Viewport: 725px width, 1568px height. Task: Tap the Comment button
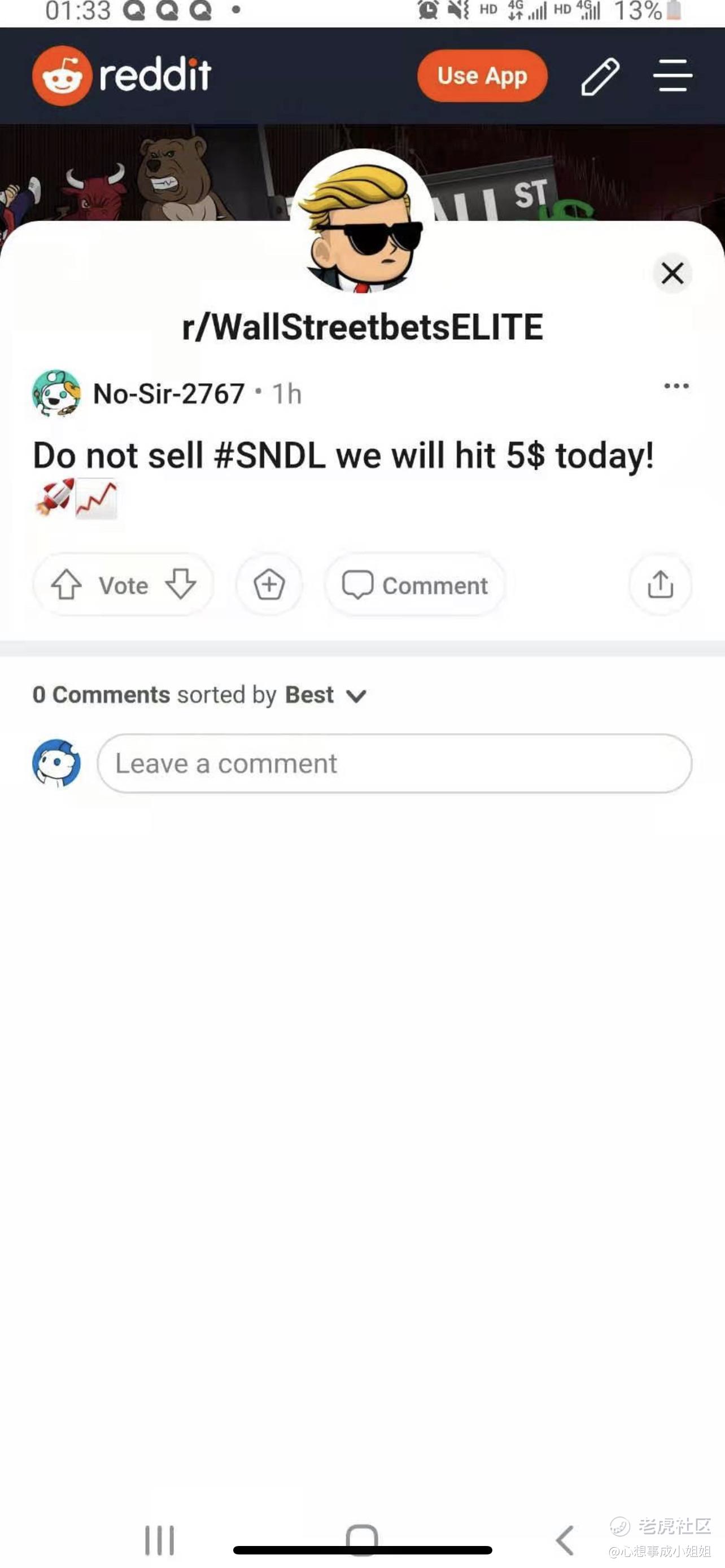[x=415, y=585]
